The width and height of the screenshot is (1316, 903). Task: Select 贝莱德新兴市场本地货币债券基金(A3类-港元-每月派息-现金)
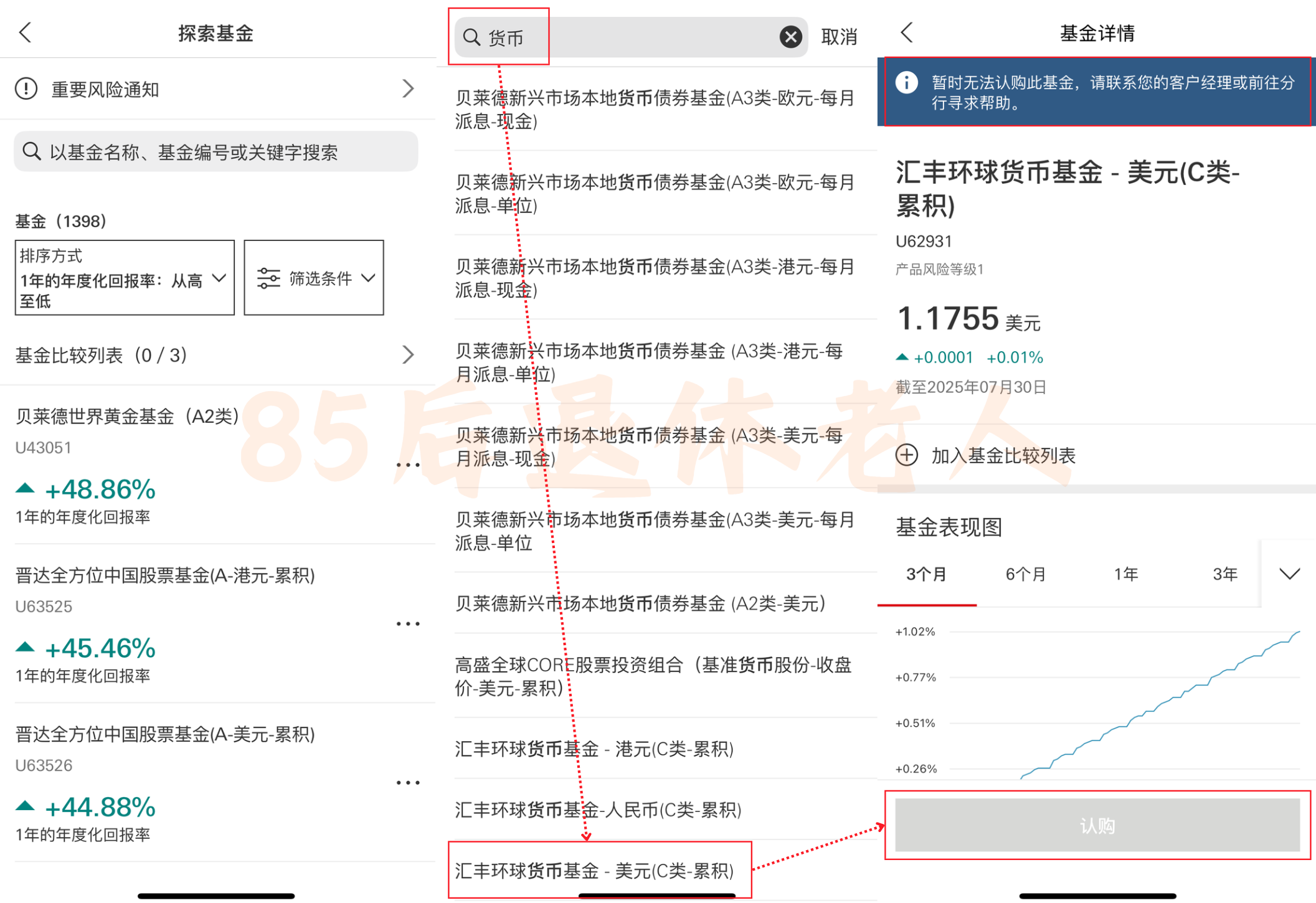655,278
